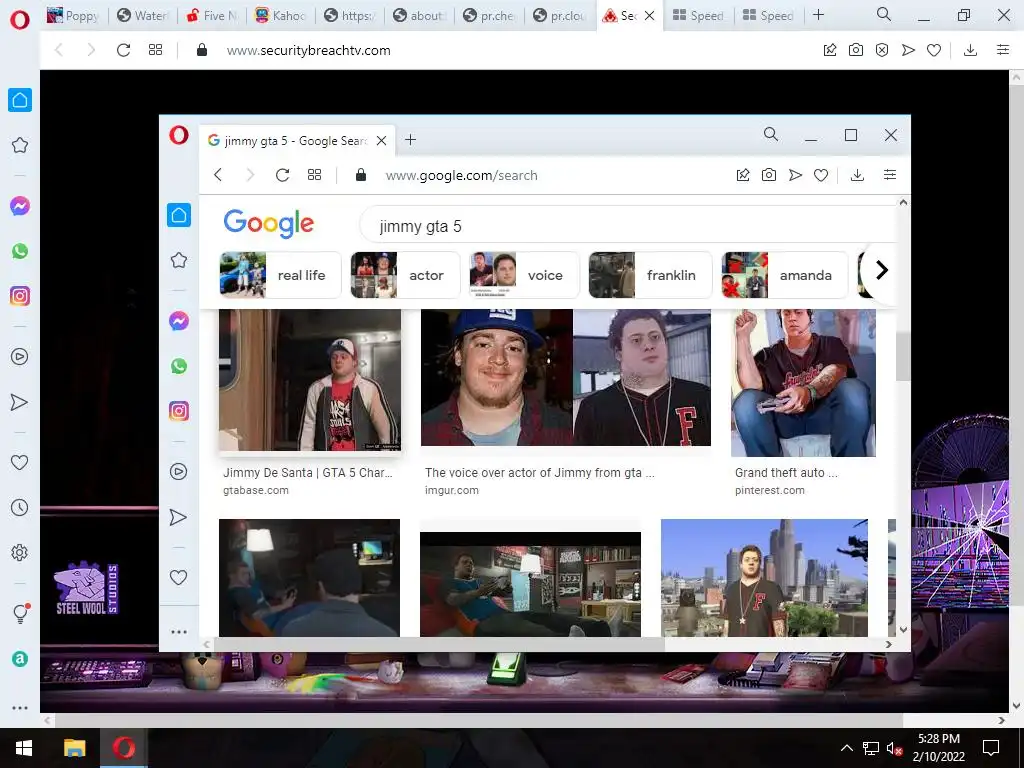Open pinterest Grand theft auto image result
This screenshot has height=768, width=1024.
[x=803, y=383]
